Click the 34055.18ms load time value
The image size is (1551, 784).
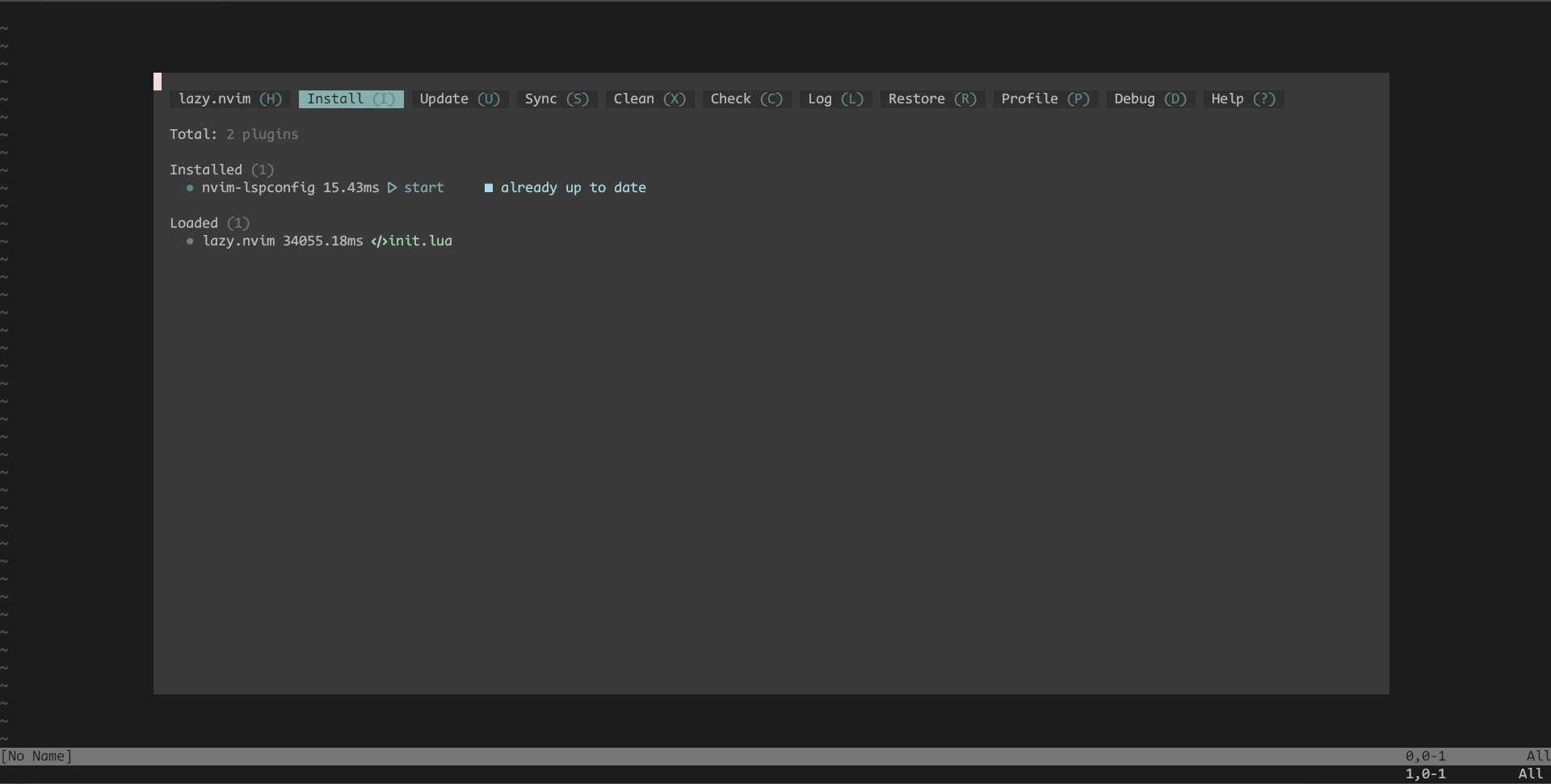323,241
